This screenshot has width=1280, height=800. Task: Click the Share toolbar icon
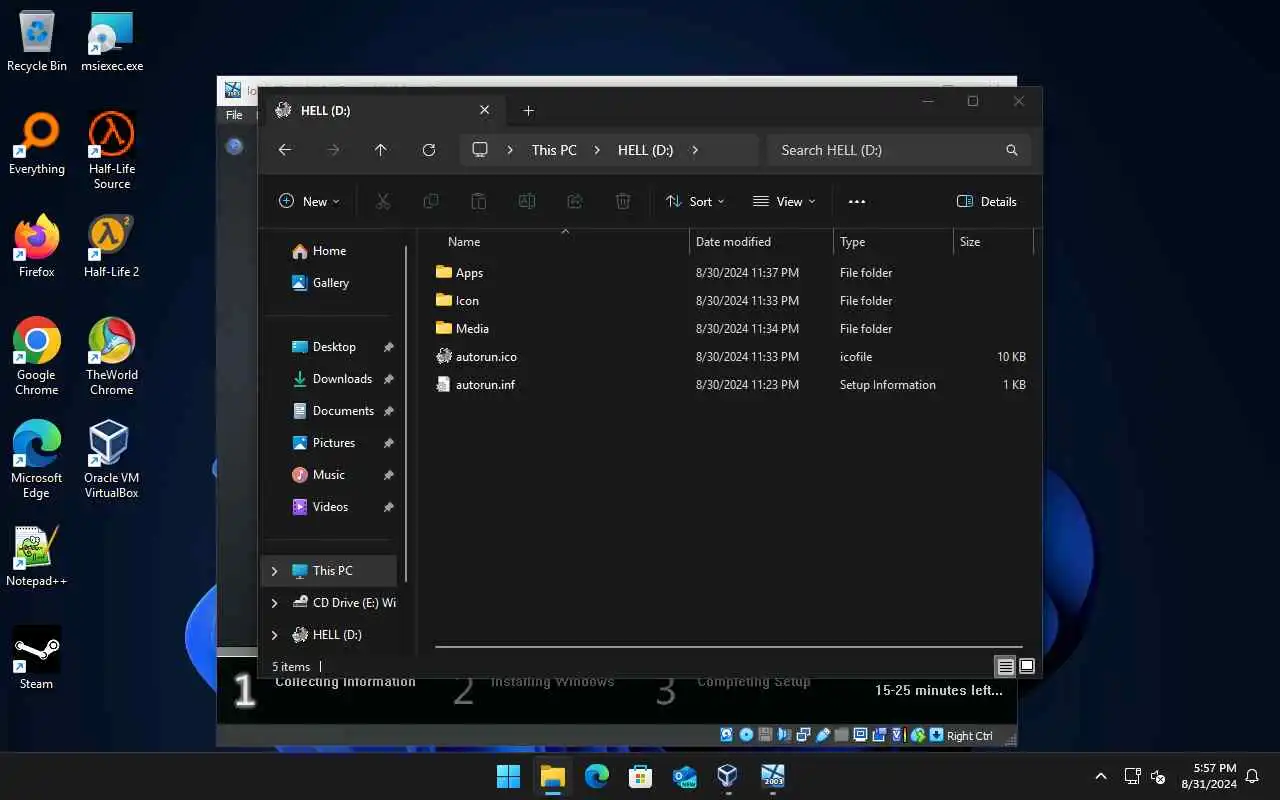click(x=575, y=201)
